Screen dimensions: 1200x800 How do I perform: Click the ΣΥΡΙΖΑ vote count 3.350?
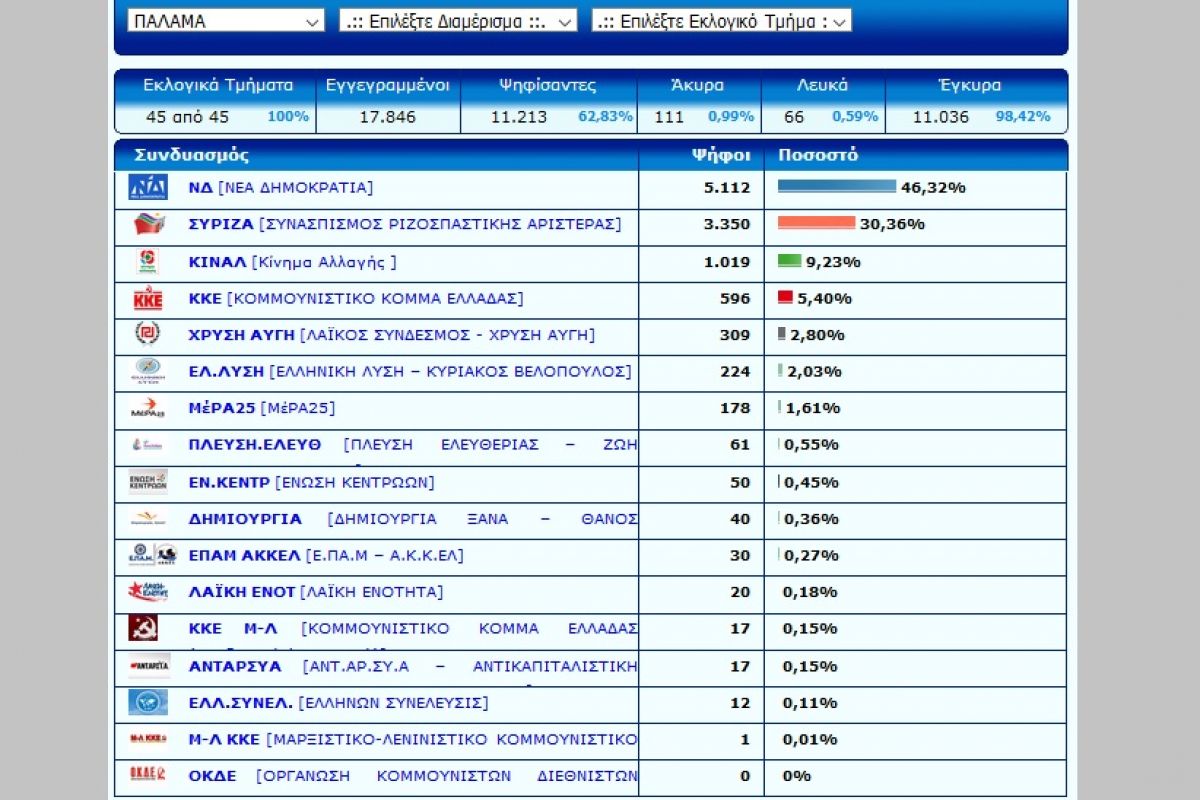point(727,224)
